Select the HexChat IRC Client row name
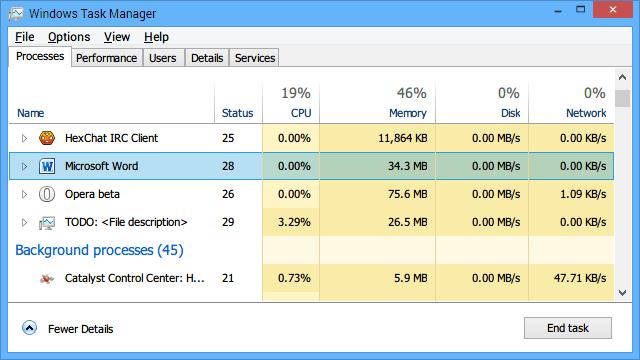Viewport: 640px width, 360px height. [x=111, y=138]
